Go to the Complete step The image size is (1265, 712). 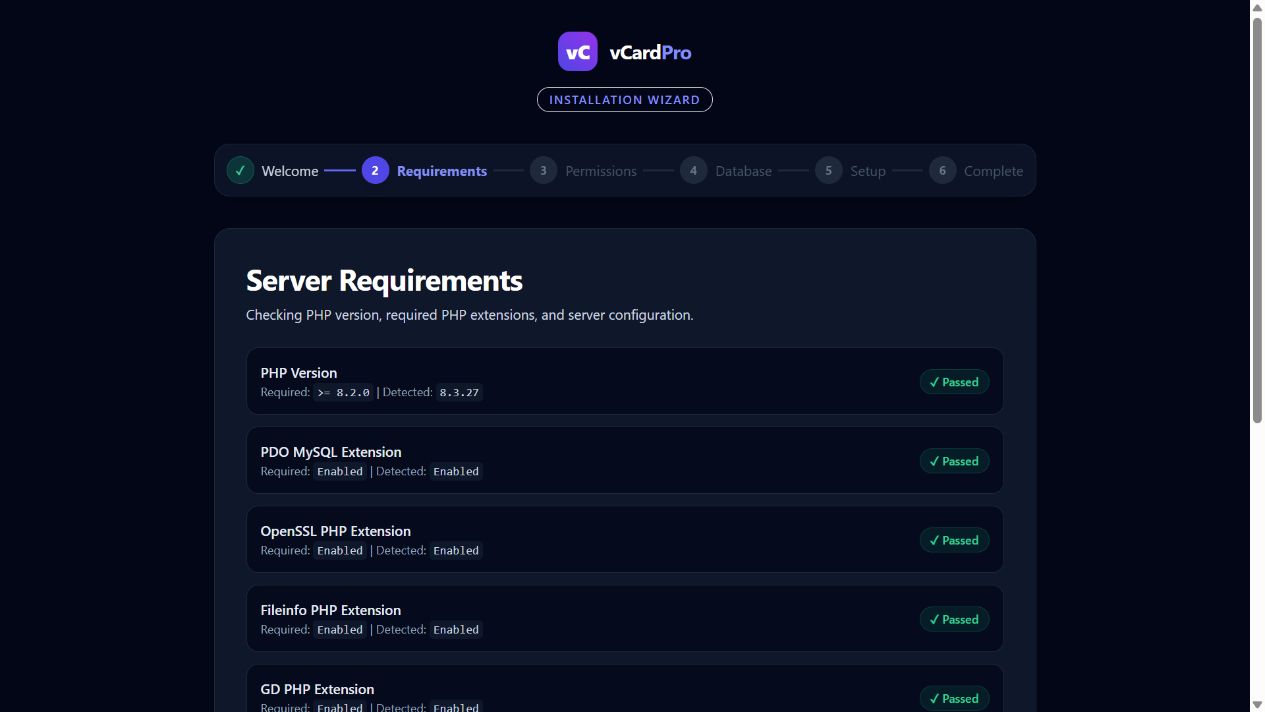coord(993,171)
